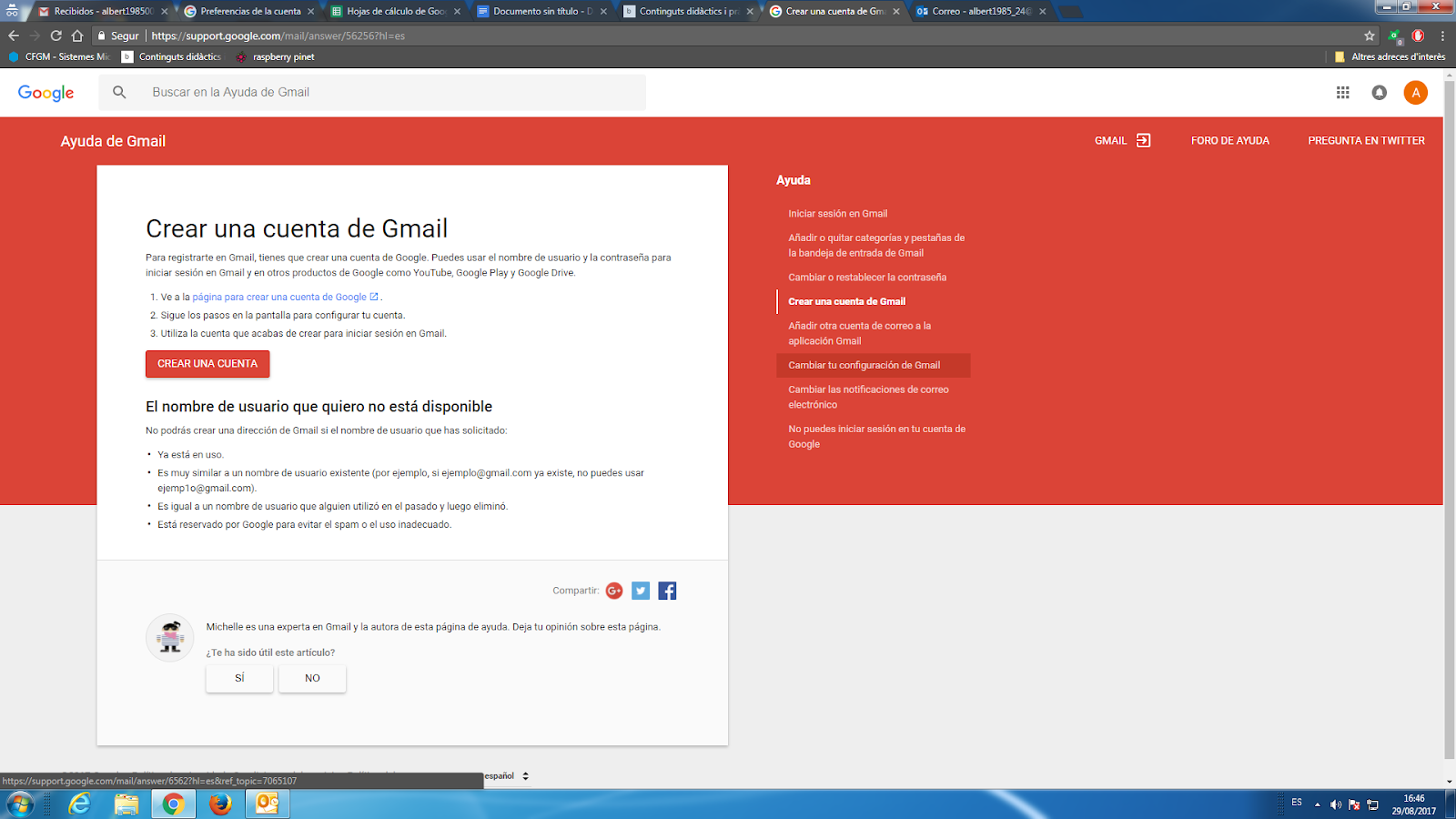This screenshot has height=819, width=1456.
Task: Open Outlook from taskbar
Action: (x=268, y=804)
